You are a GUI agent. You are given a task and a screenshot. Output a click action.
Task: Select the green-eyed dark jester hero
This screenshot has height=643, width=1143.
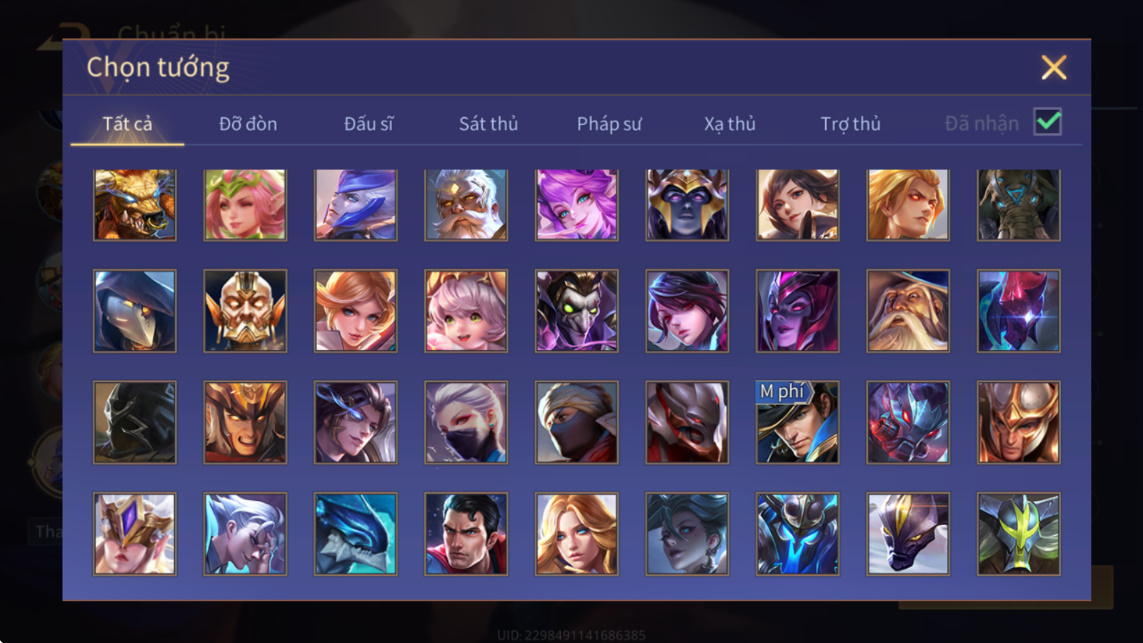(x=576, y=311)
